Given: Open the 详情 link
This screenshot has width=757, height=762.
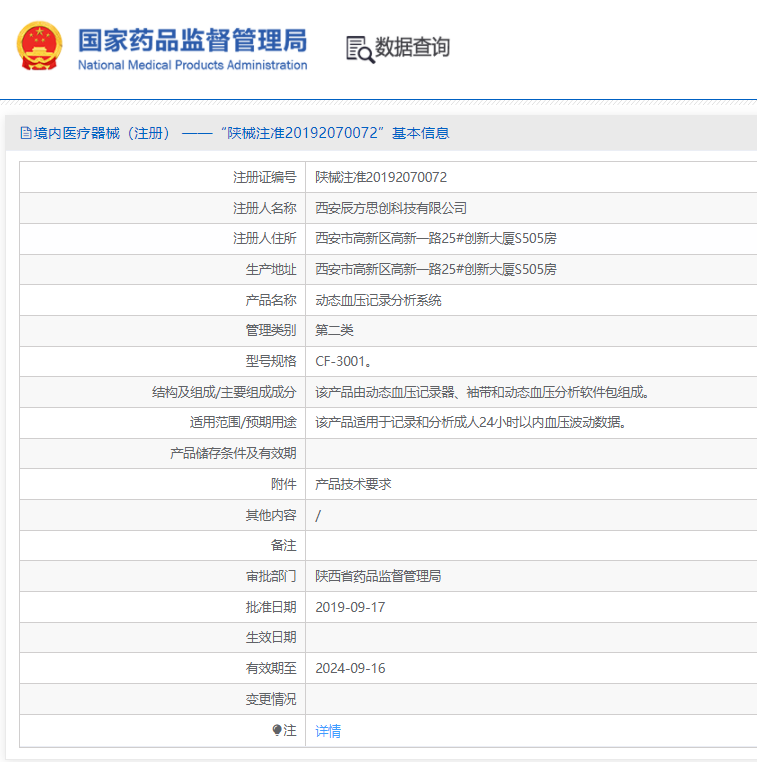Looking at the screenshot, I should click(x=328, y=731).
